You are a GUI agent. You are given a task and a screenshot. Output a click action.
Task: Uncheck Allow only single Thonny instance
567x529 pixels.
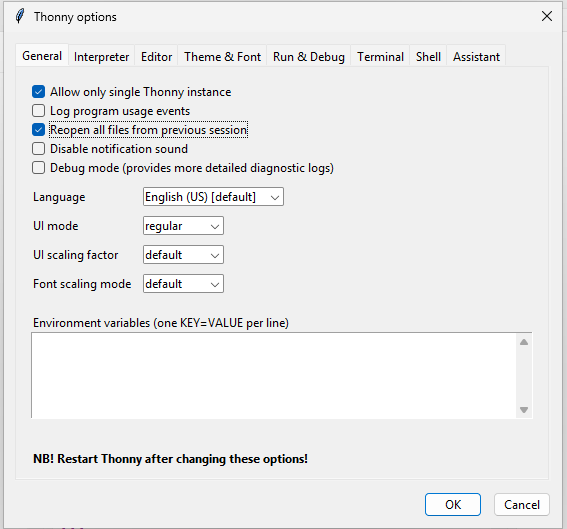(x=38, y=92)
